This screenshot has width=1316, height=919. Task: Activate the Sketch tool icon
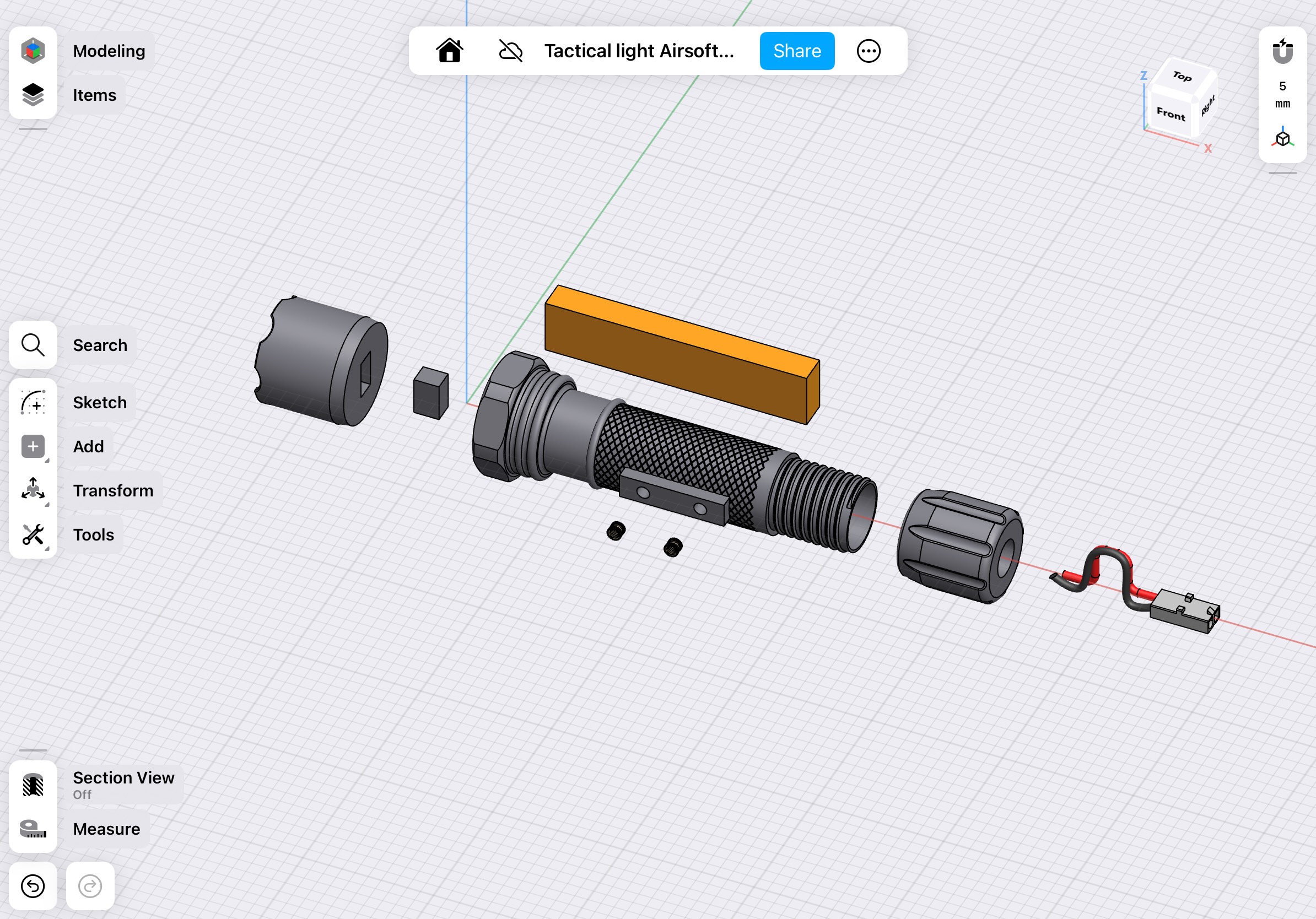(33, 403)
